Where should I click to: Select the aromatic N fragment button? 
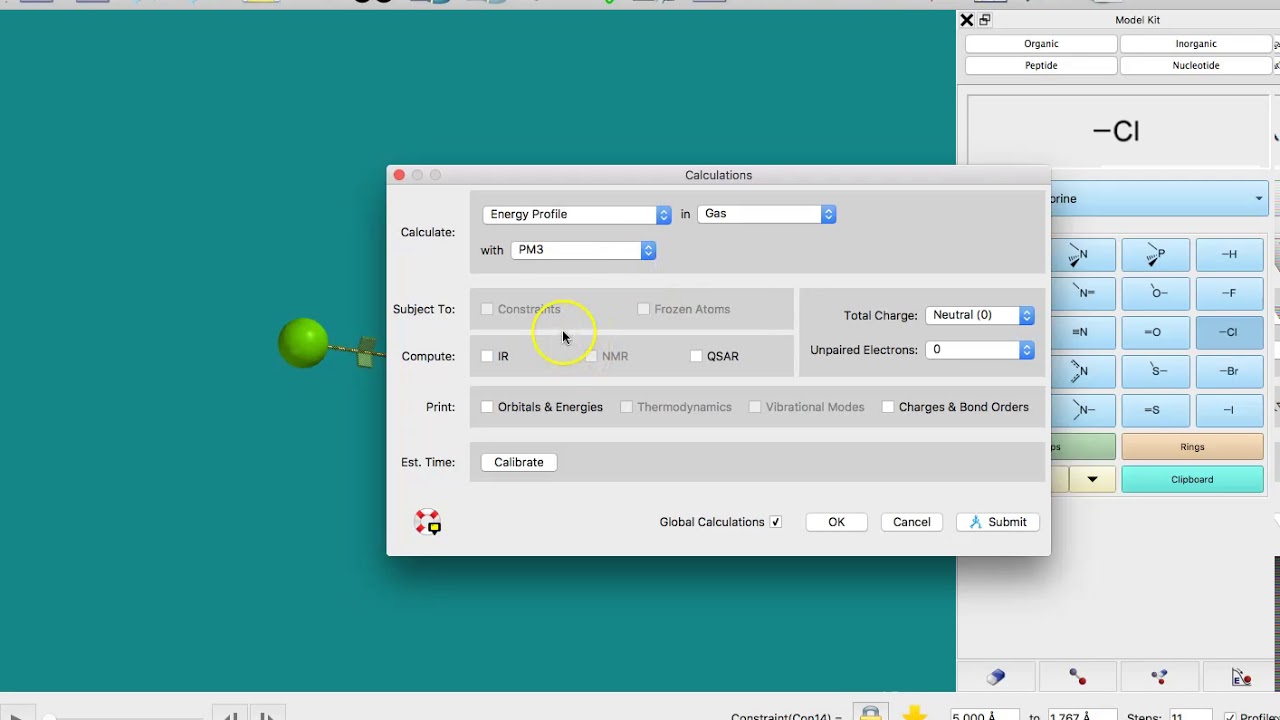pyautogui.click(x=1083, y=371)
